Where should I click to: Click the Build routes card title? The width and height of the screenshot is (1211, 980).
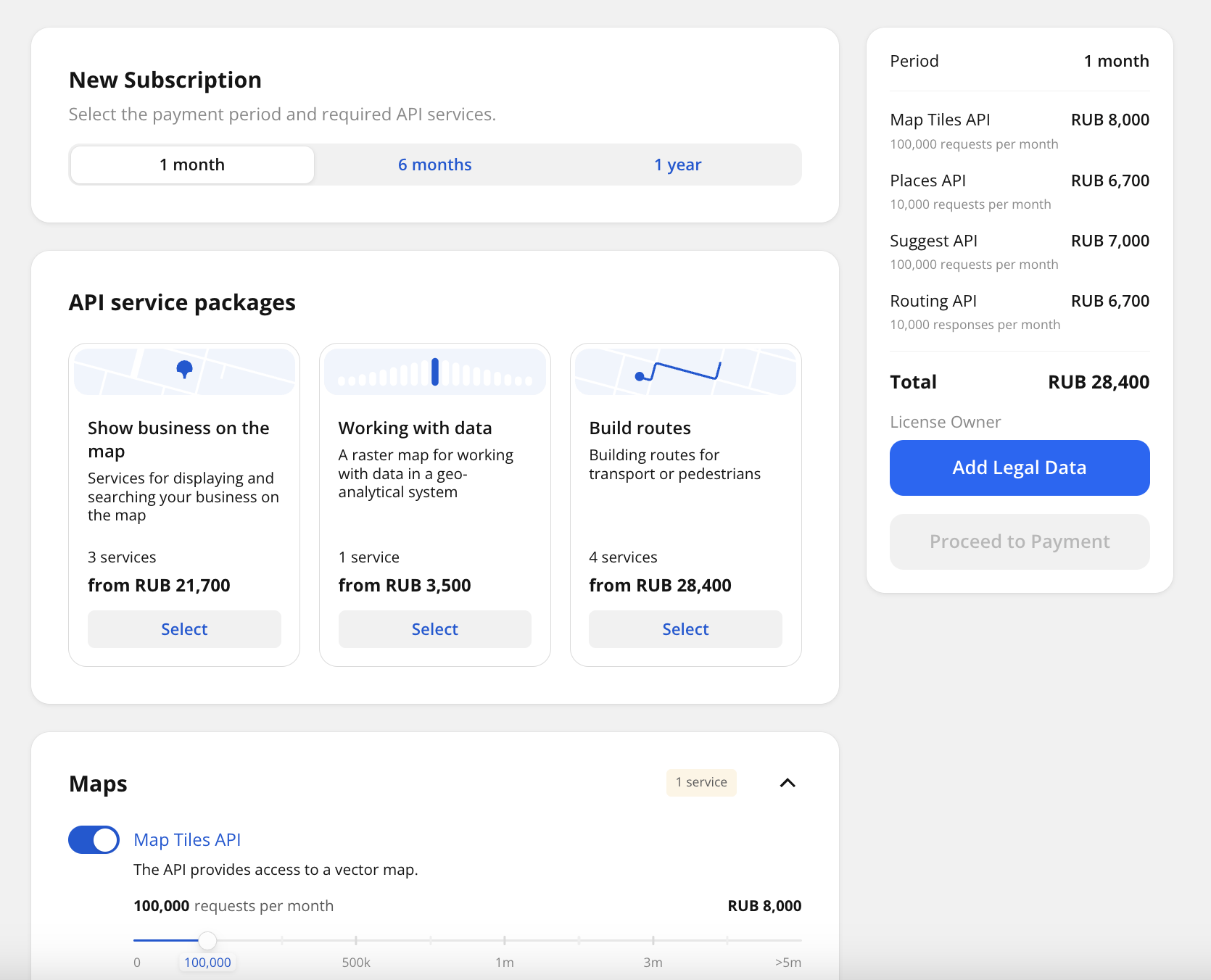(x=640, y=428)
